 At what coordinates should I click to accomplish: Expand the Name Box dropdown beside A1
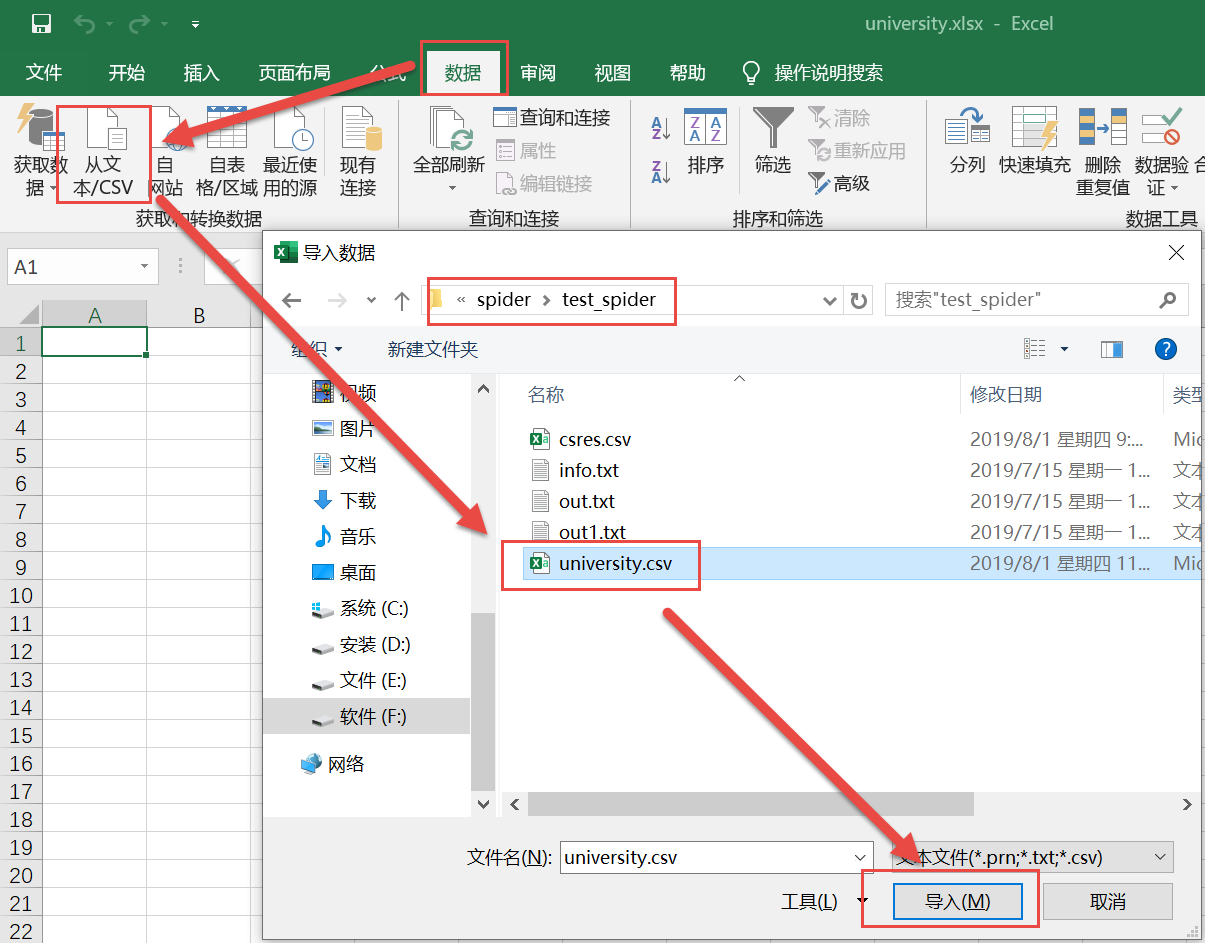click(145, 267)
